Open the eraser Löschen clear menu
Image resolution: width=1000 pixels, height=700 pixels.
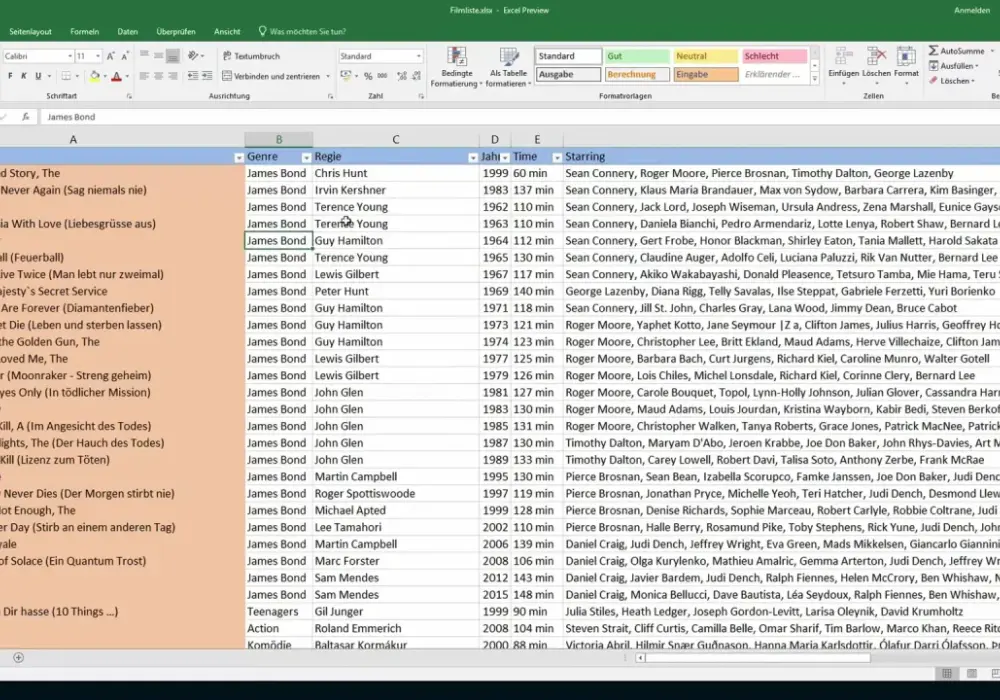coord(952,81)
